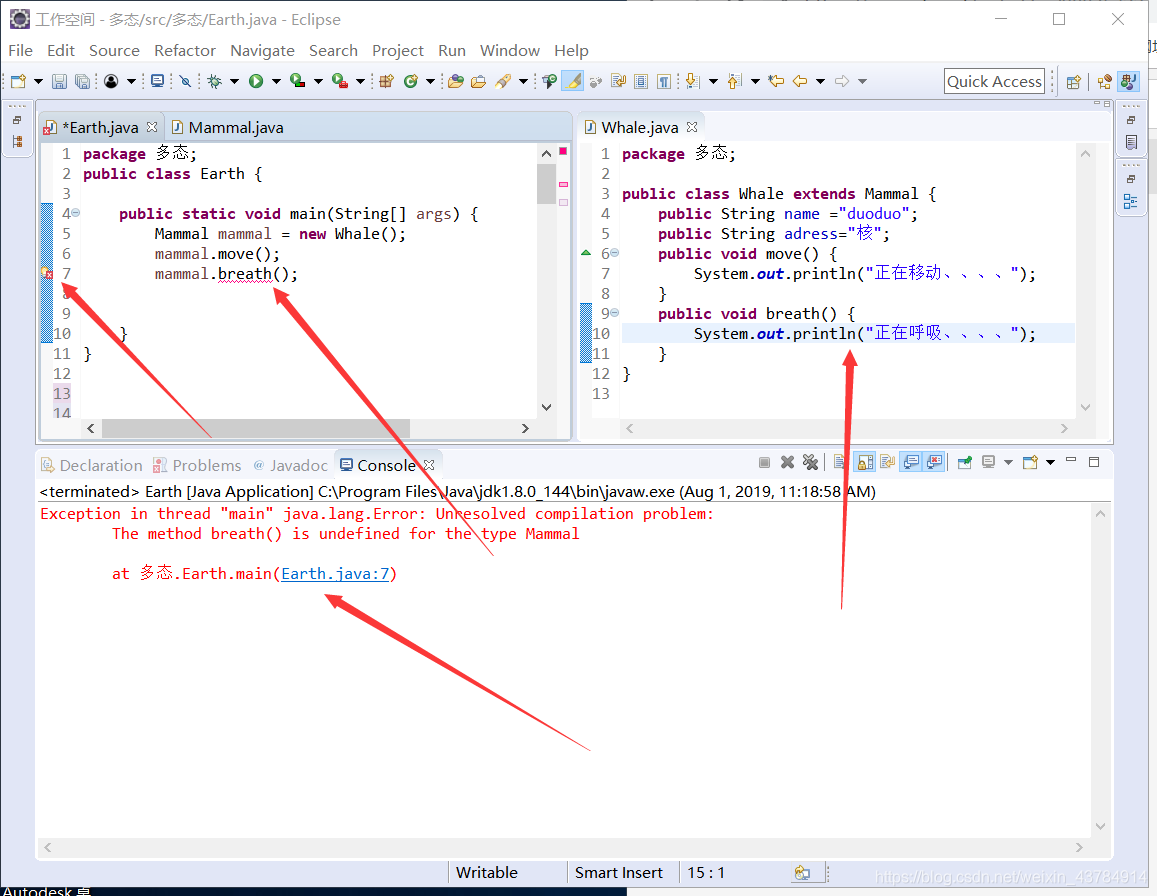Click the Back navigation yellow arrow

point(800,81)
